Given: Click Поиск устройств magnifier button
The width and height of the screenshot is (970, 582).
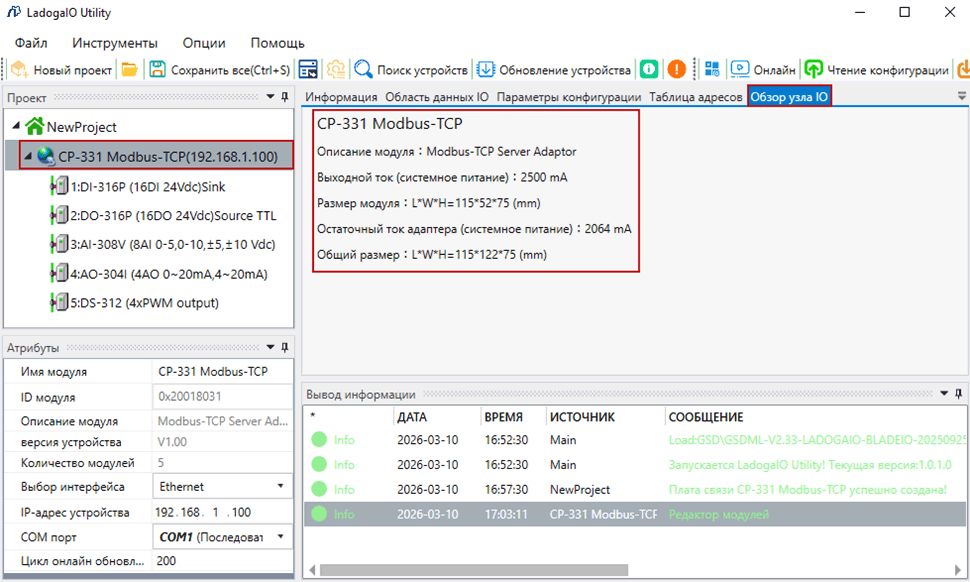Looking at the screenshot, I should 411,69.
